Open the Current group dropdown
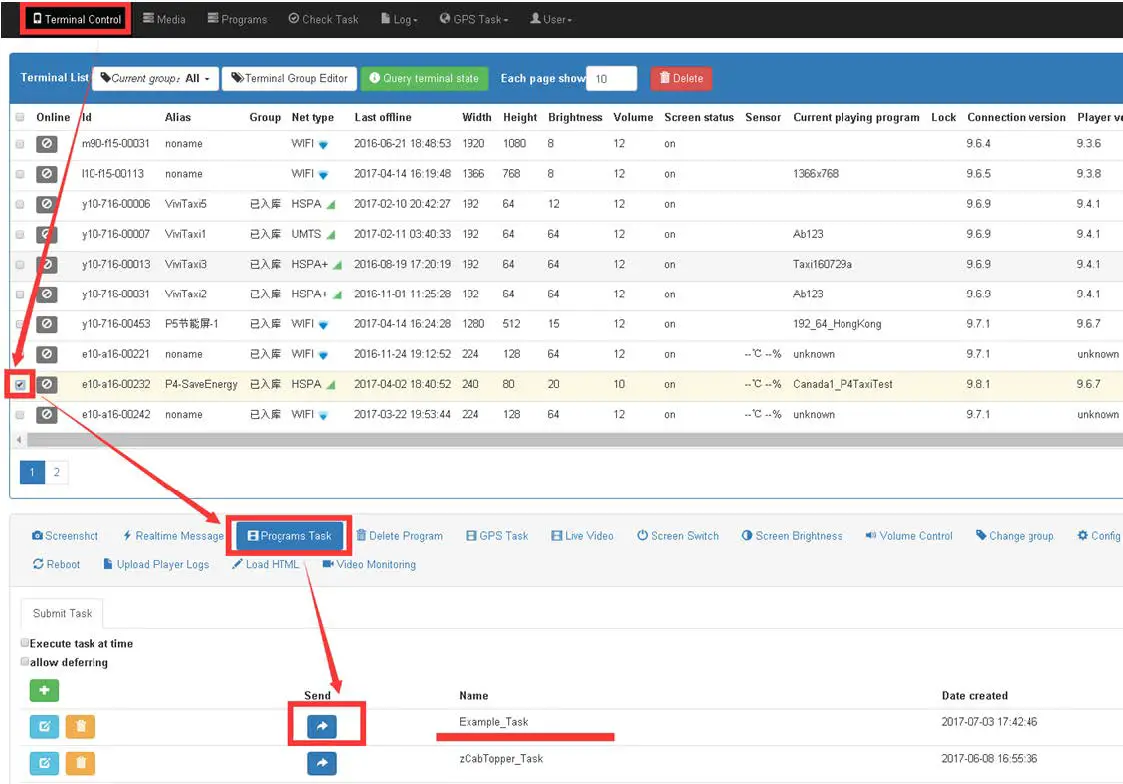1123x784 pixels. click(155, 78)
